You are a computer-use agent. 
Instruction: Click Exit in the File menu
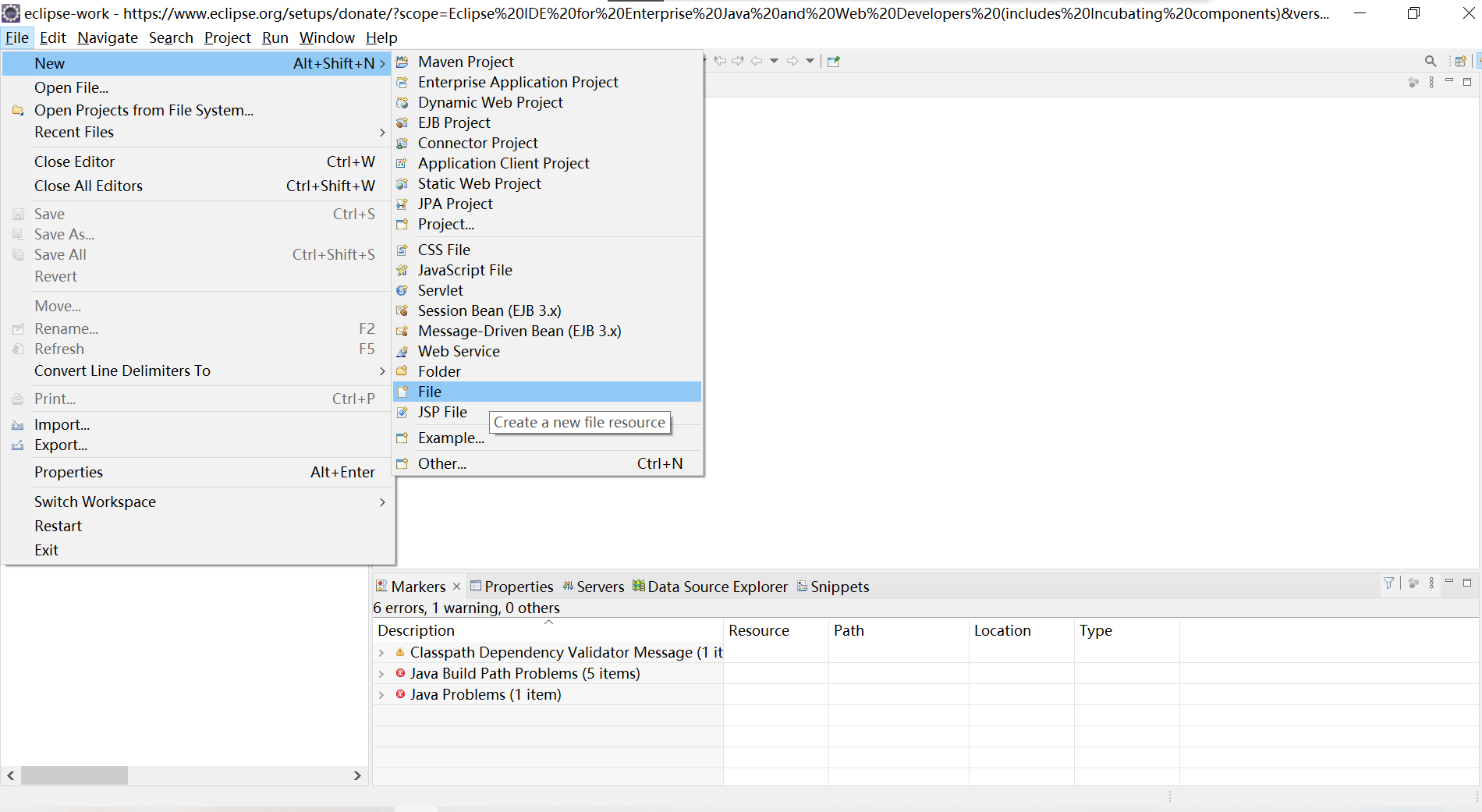click(47, 550)
